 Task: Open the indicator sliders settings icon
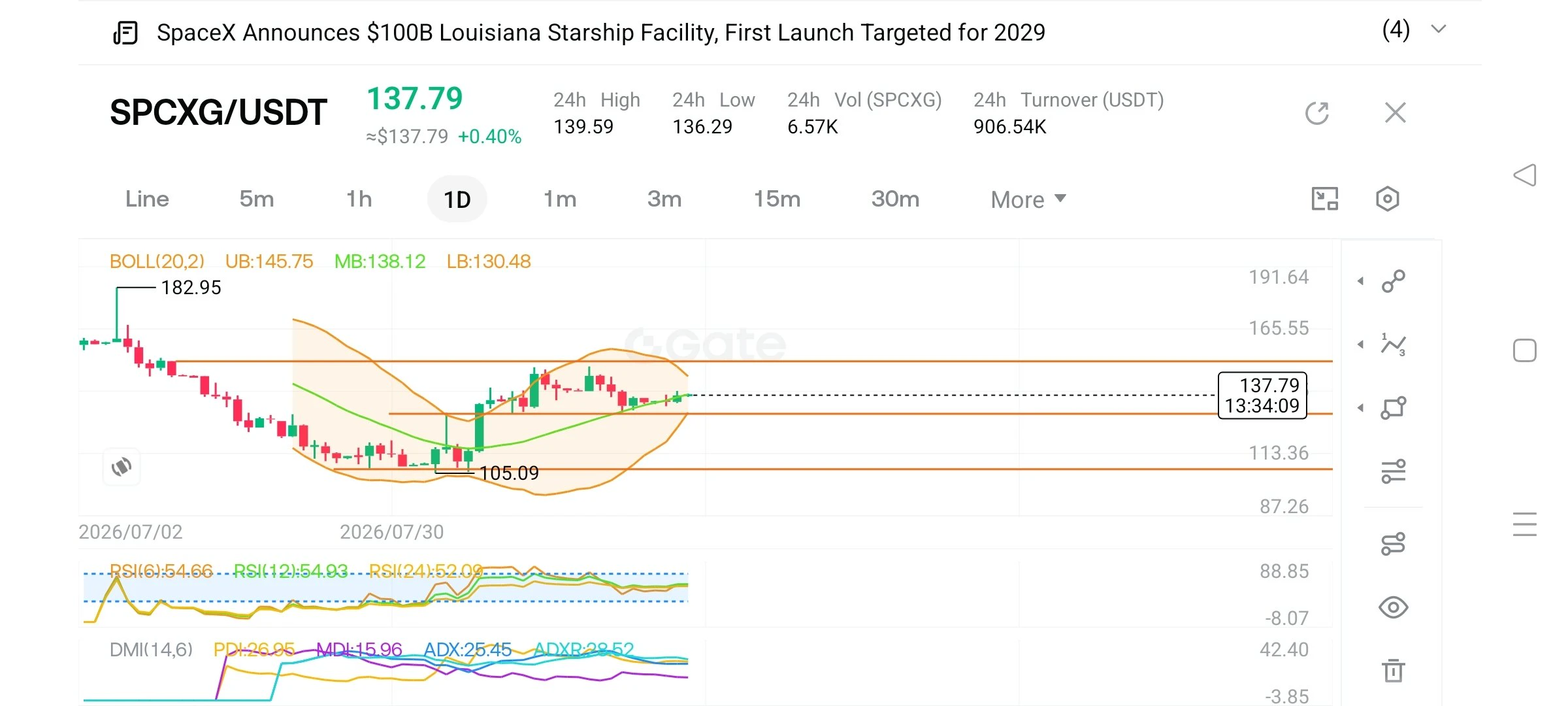(x=1393, y=471)
